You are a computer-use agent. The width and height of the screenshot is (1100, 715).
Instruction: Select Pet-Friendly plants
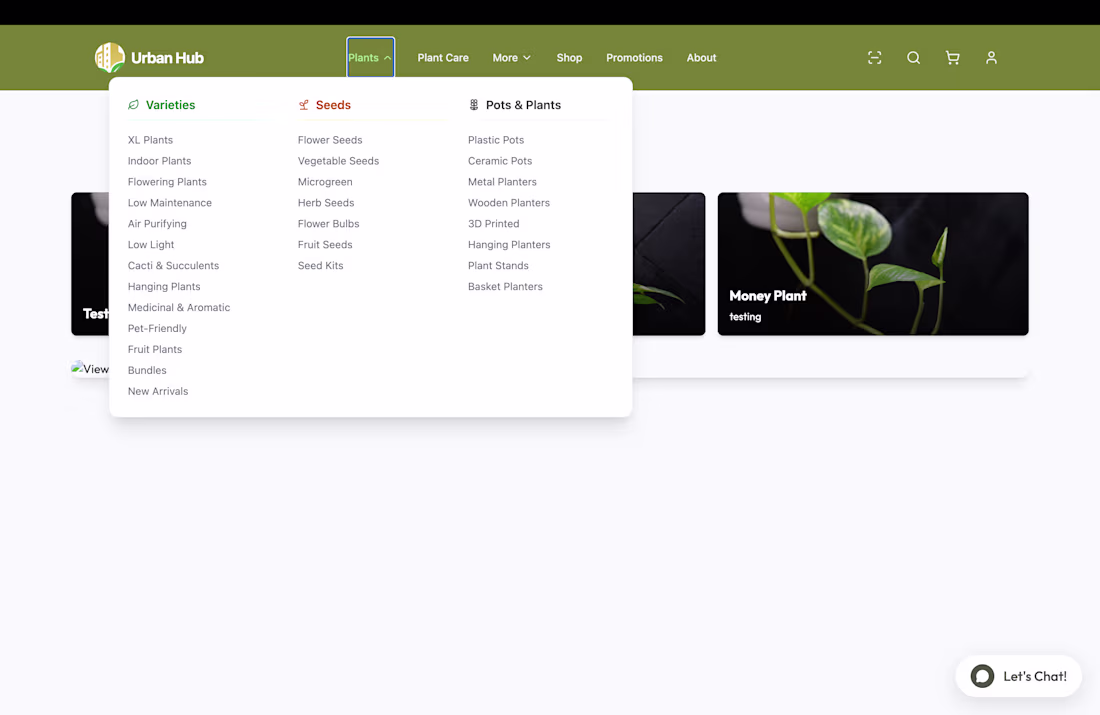tap(157, 328)
